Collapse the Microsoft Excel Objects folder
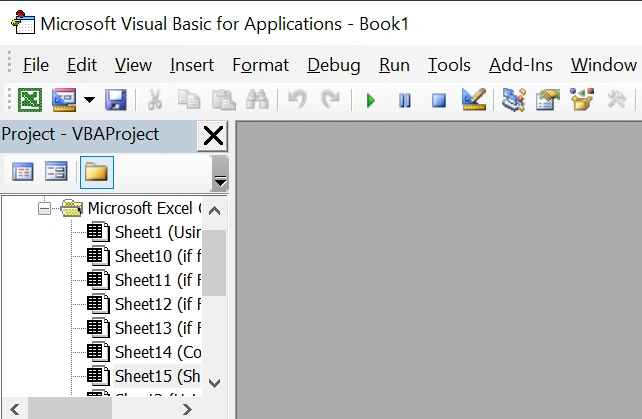This screenshot has height=419, width=642. click(44, 208)
